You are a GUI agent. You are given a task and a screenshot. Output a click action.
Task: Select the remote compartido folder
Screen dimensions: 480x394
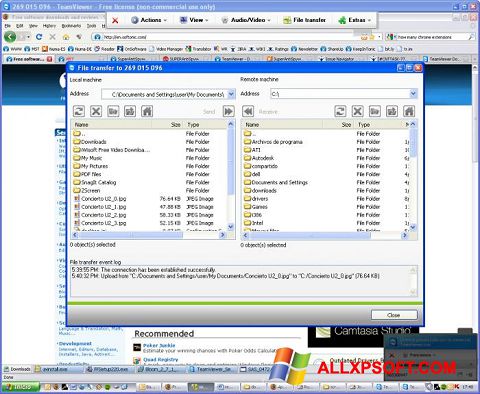click(x=261, y=166)
